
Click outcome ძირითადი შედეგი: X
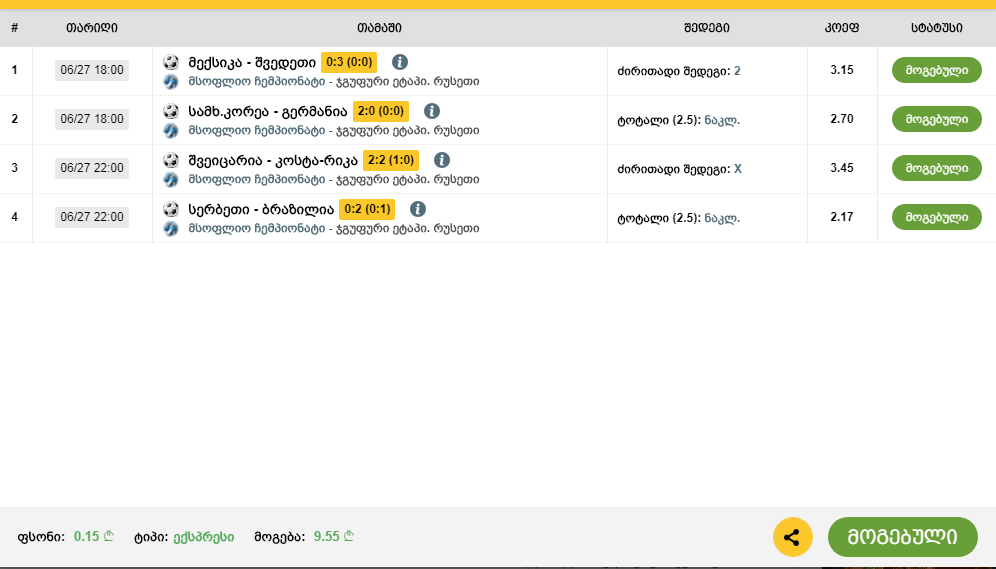point(680,169)
